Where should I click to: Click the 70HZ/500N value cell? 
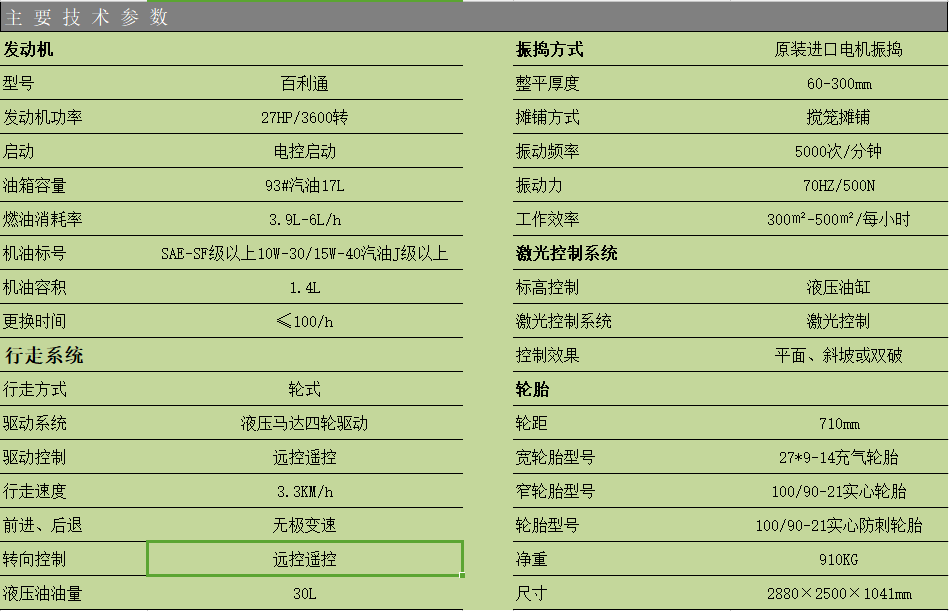[839, 185]
